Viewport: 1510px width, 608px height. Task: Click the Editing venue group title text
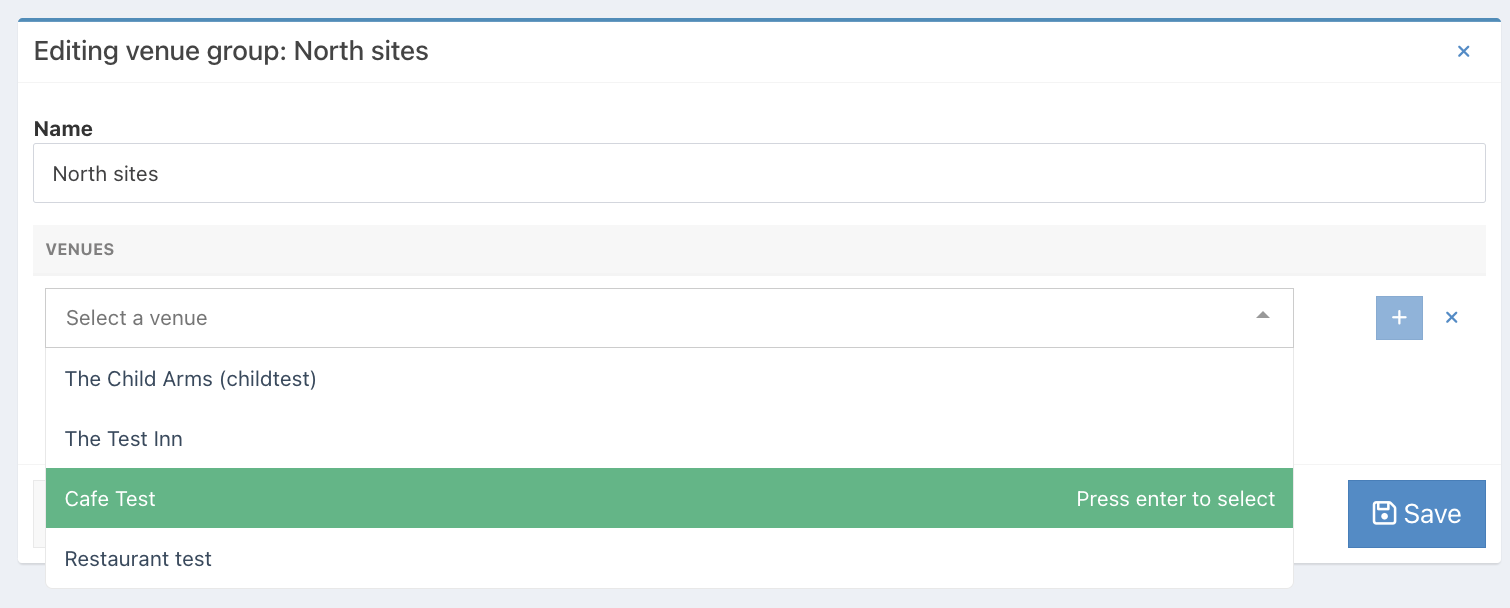coord(231,51)
